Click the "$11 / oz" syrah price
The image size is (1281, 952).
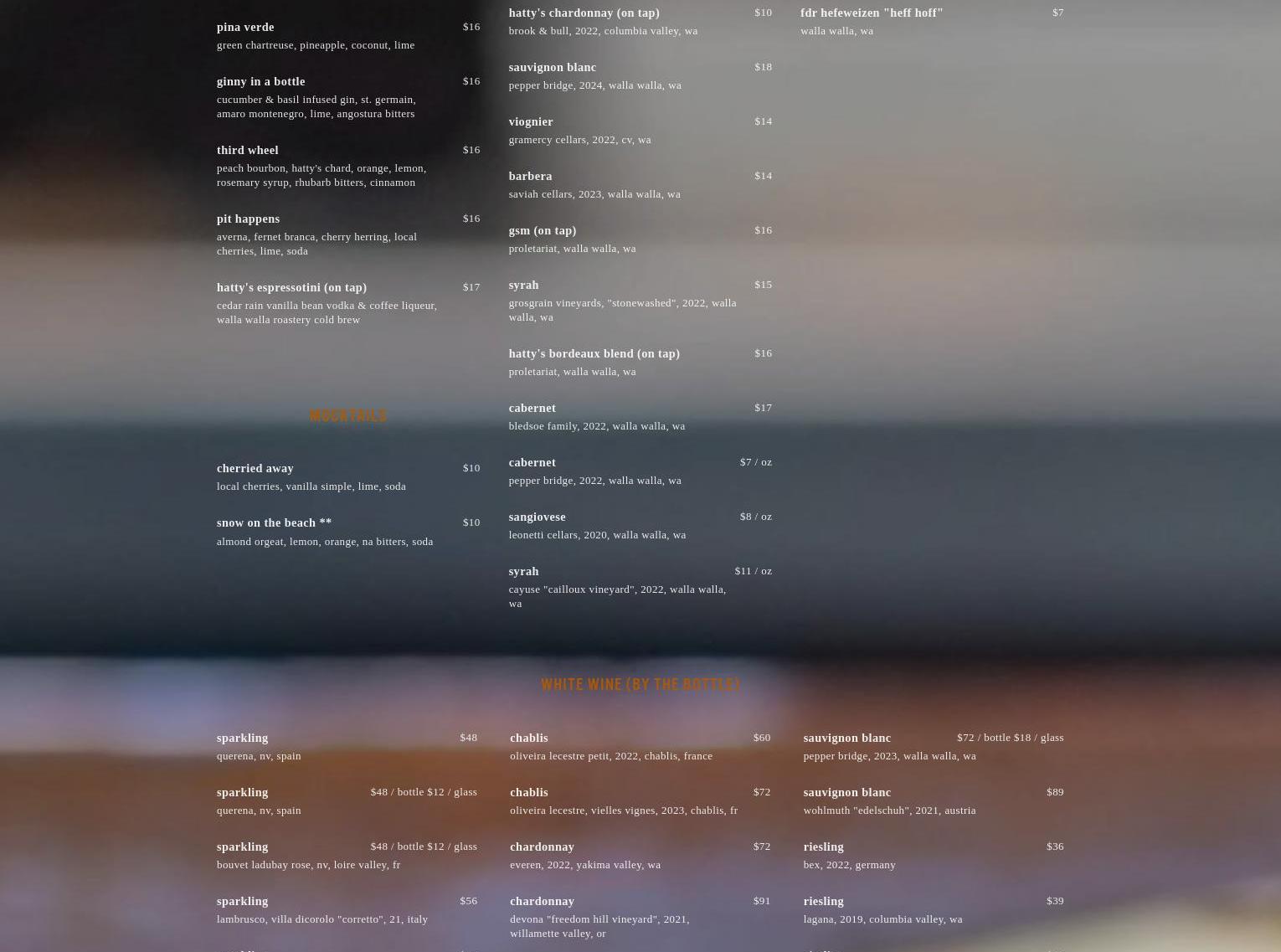point(754,570)
